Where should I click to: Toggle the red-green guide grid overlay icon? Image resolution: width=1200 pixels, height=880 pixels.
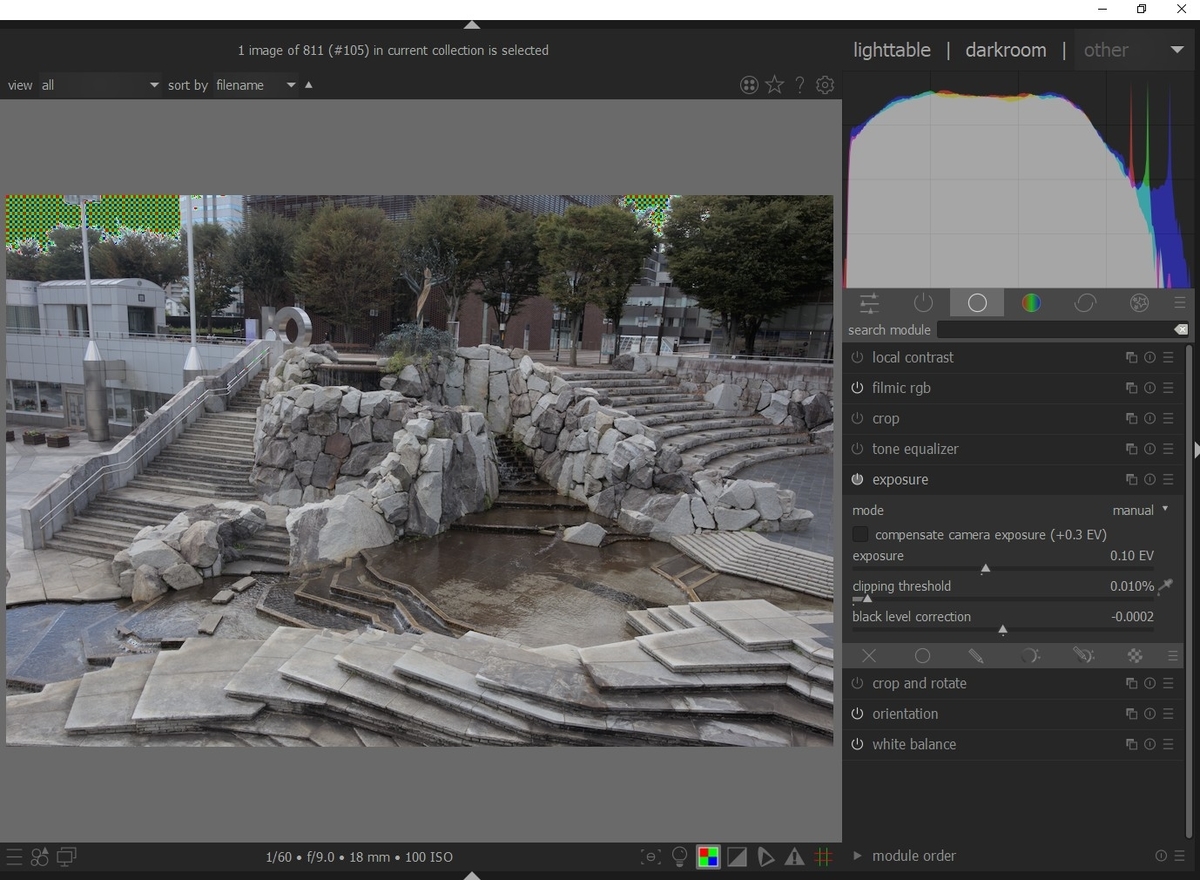click(824, 857)
